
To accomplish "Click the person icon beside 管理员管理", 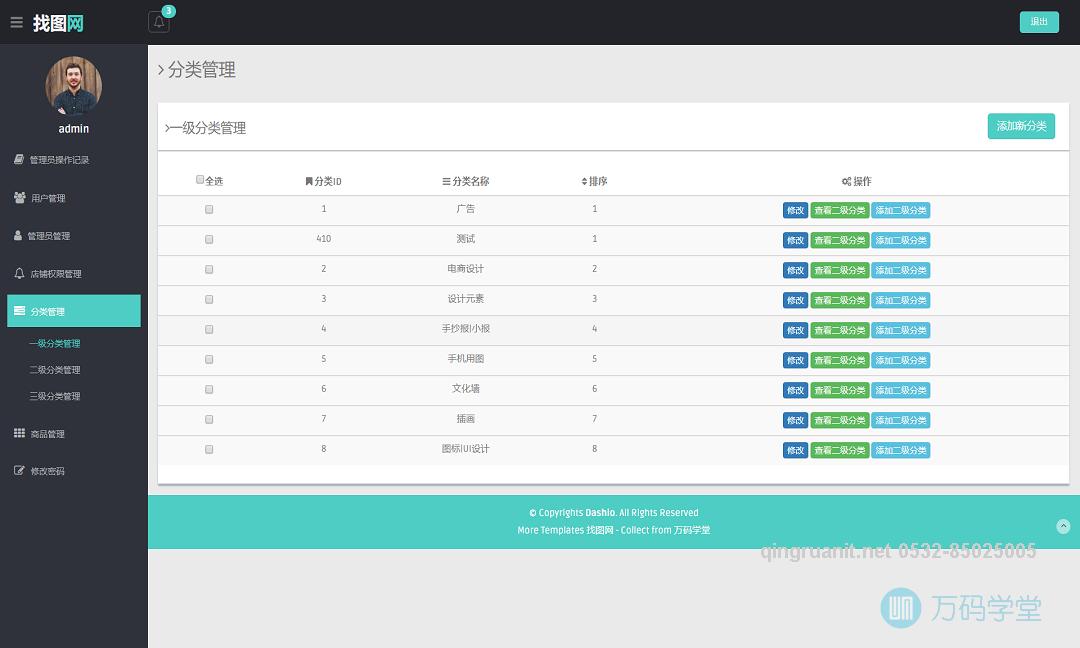I will 18,236.
